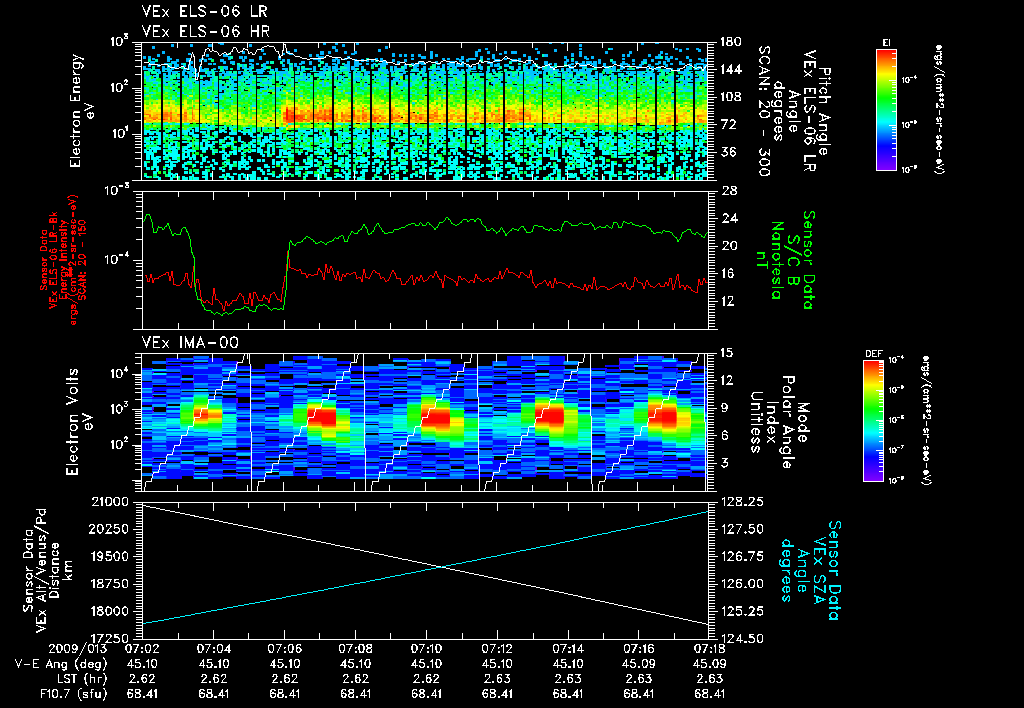Click the '15' polar angle index tick
Image resolution: width=1024 pixels, height=708 pixels.
726,353
